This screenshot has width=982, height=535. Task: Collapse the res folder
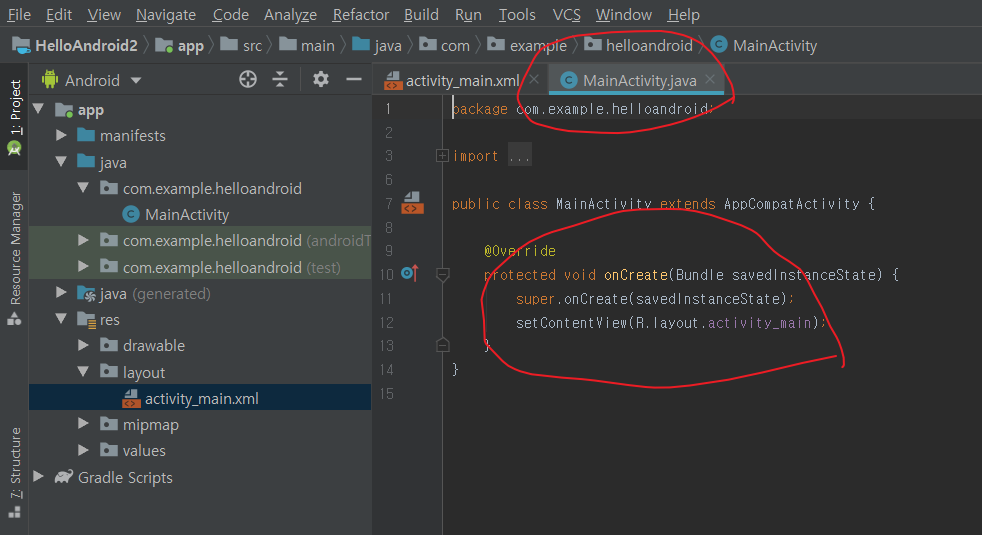(61, 319)
